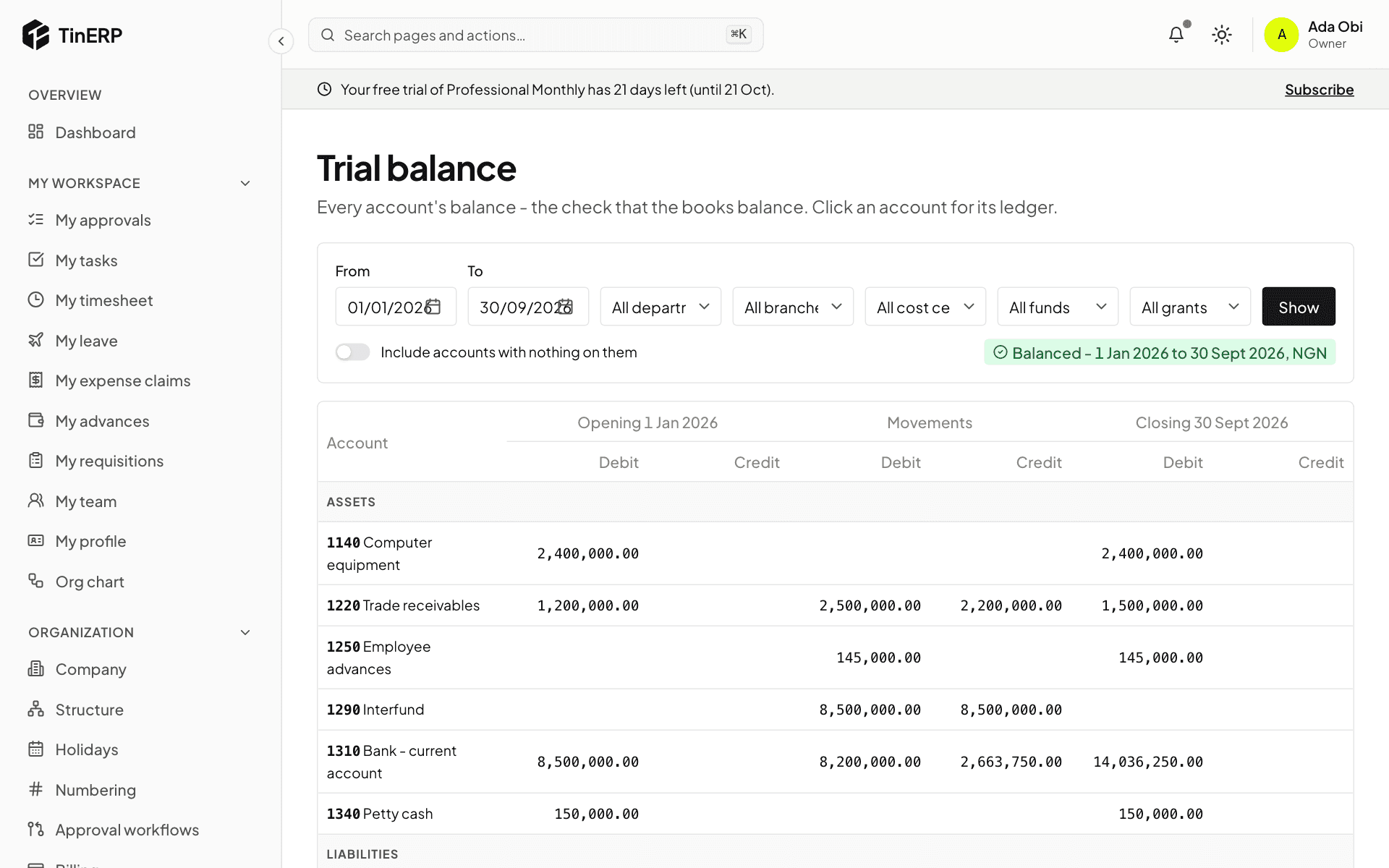
Task: Toggle the light/dark theme sun icon
Action: (x=1222, y=35)
